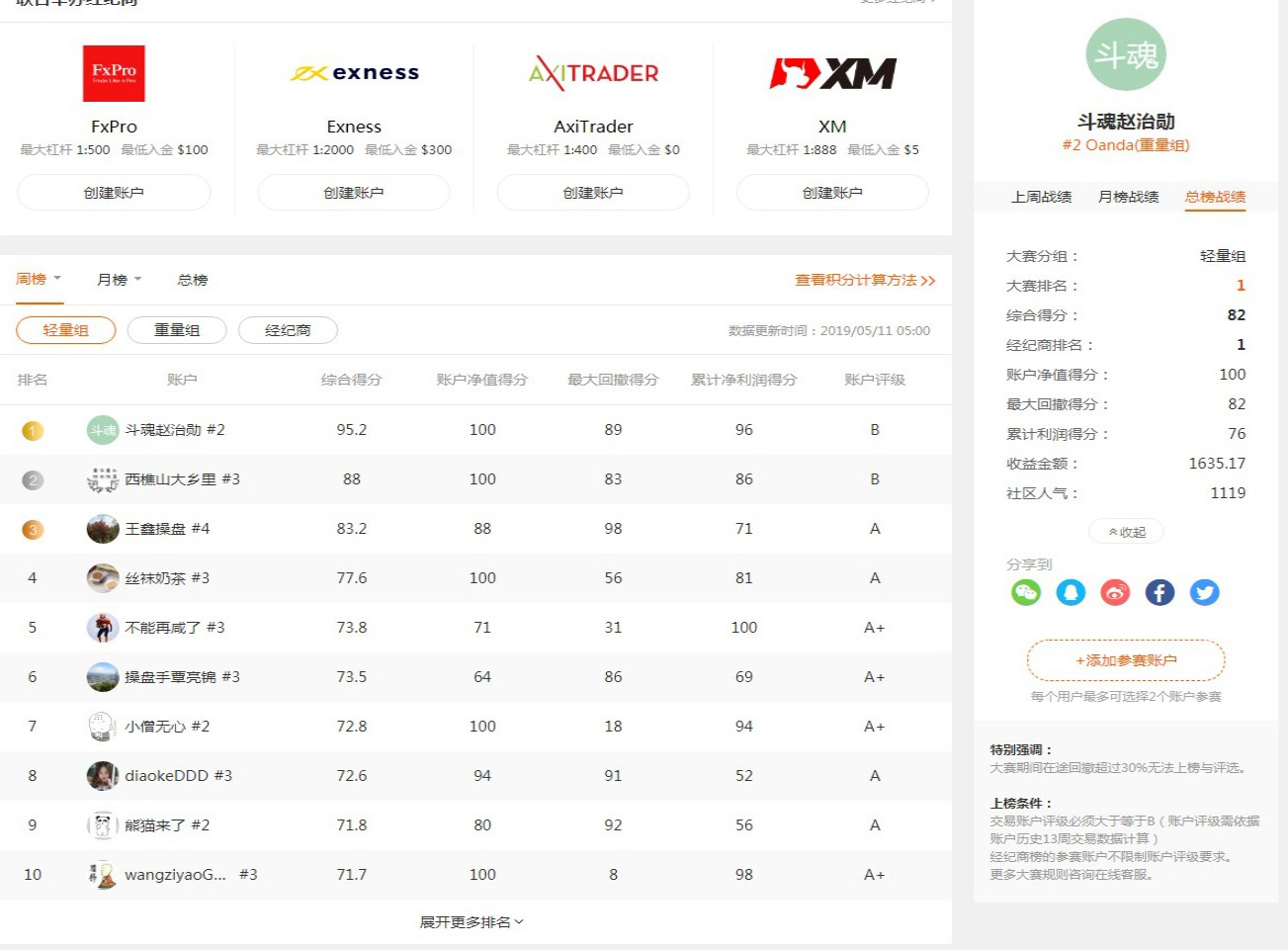This screenshot has width=1288, height=950.
Task: Click 小僧无心 #2 account name
Action: pos(167,727)
